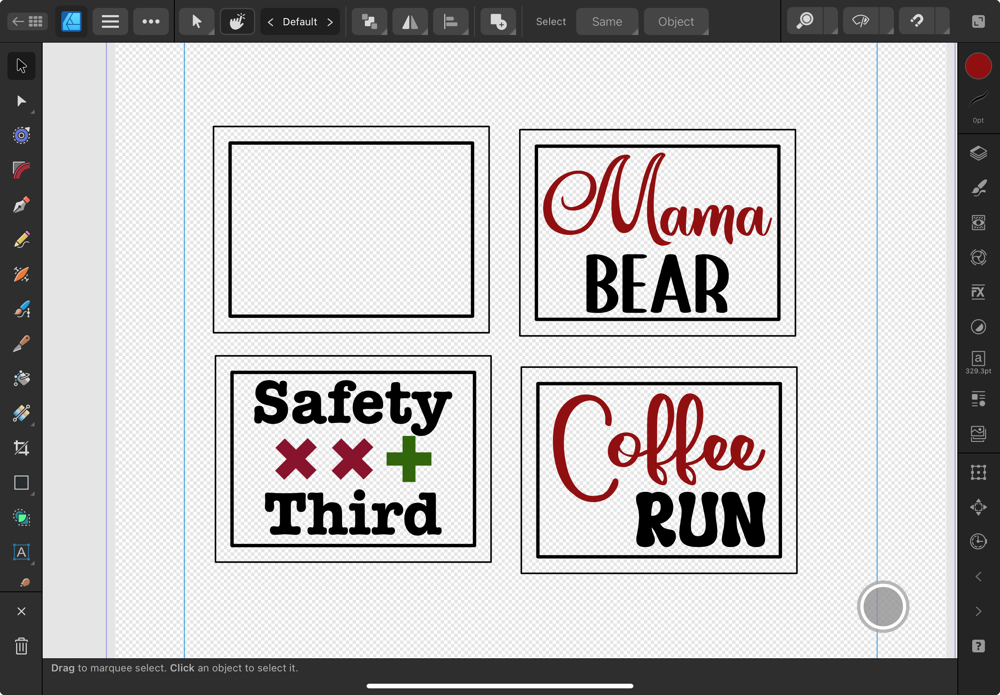This screenshot has height=695, width=1000.
Task: Delete selection with the trash icon
Action: [21, 646]
